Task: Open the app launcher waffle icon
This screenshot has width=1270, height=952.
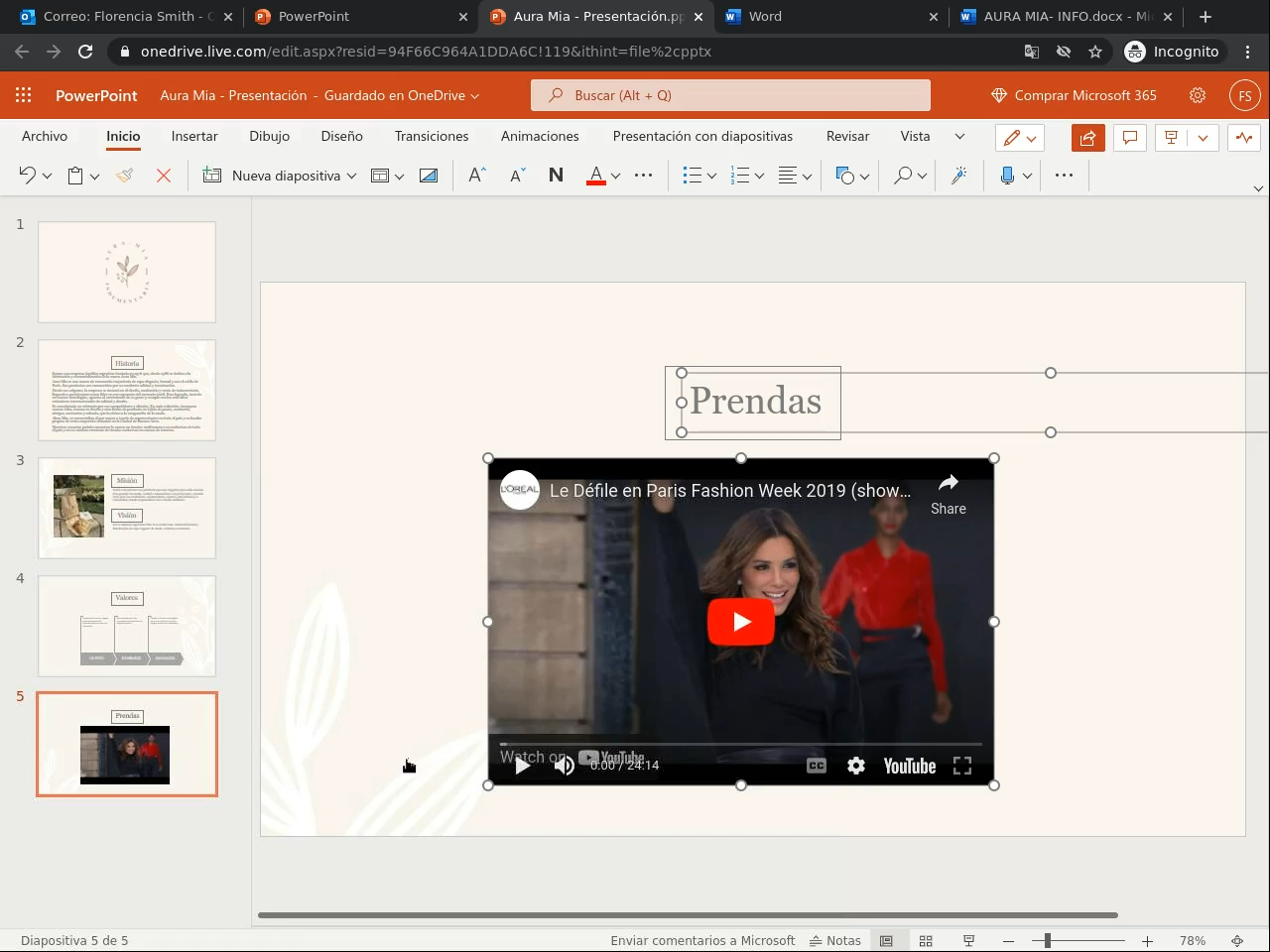Action: pos(24,95)
